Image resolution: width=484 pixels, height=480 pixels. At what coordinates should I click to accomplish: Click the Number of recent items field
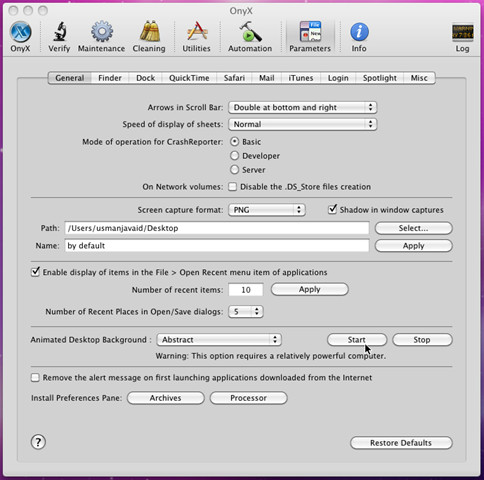tap(246, 290)
